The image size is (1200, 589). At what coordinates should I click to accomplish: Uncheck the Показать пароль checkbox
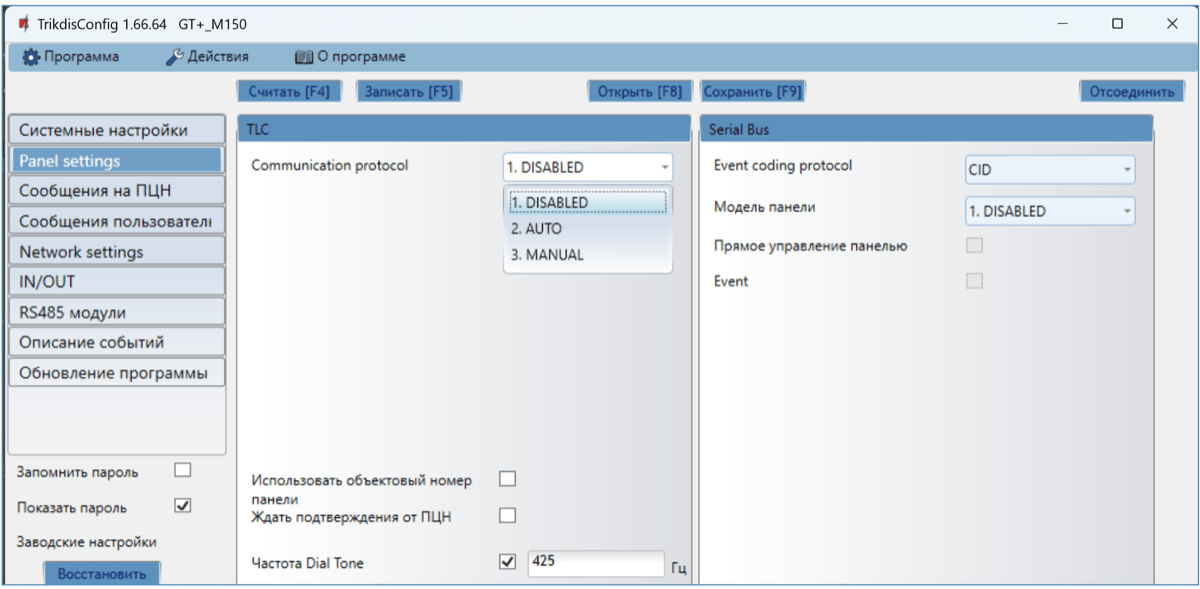pos(182,506)
